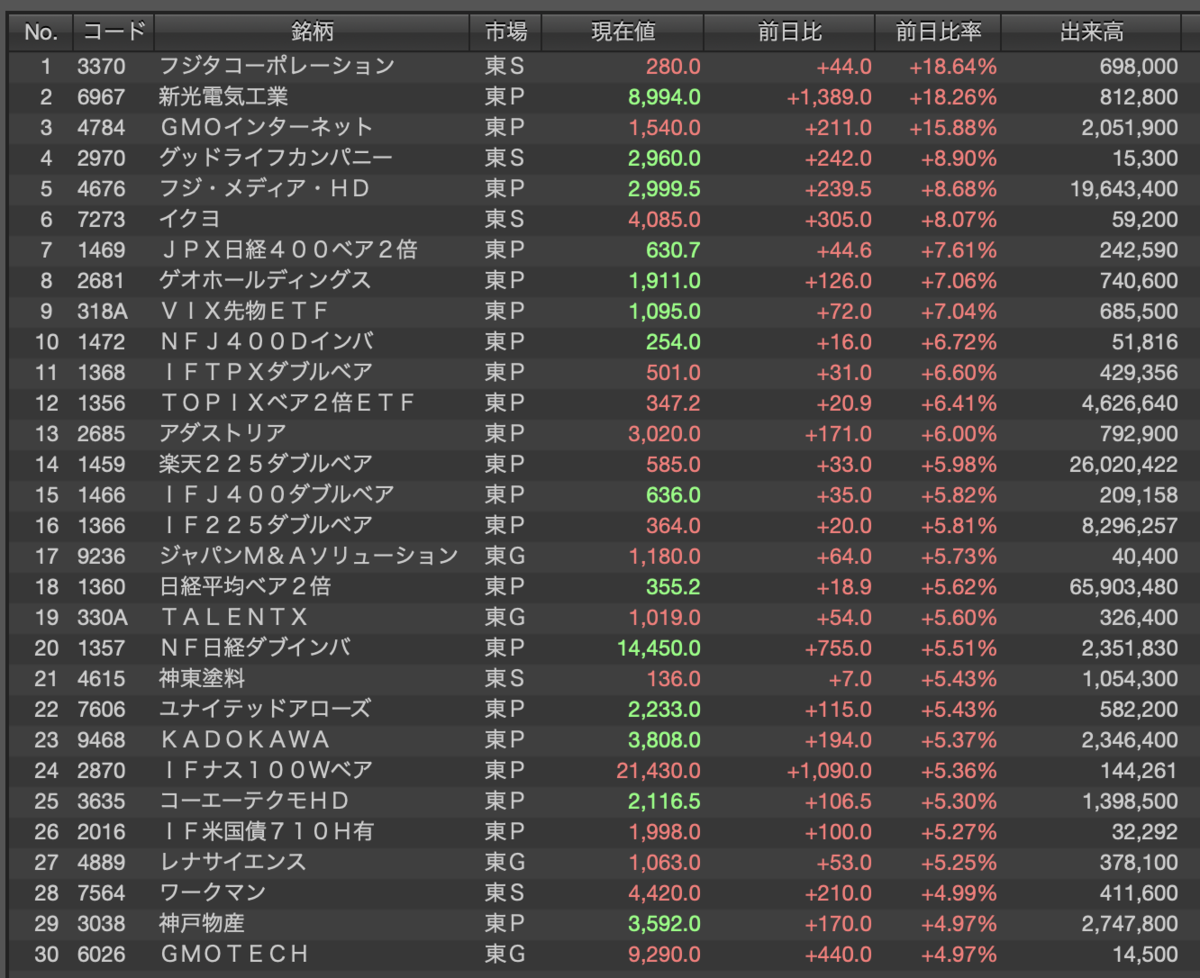1200x978 pixels.
Task: Click change rate +7.61%
Action: click(958, 250)
